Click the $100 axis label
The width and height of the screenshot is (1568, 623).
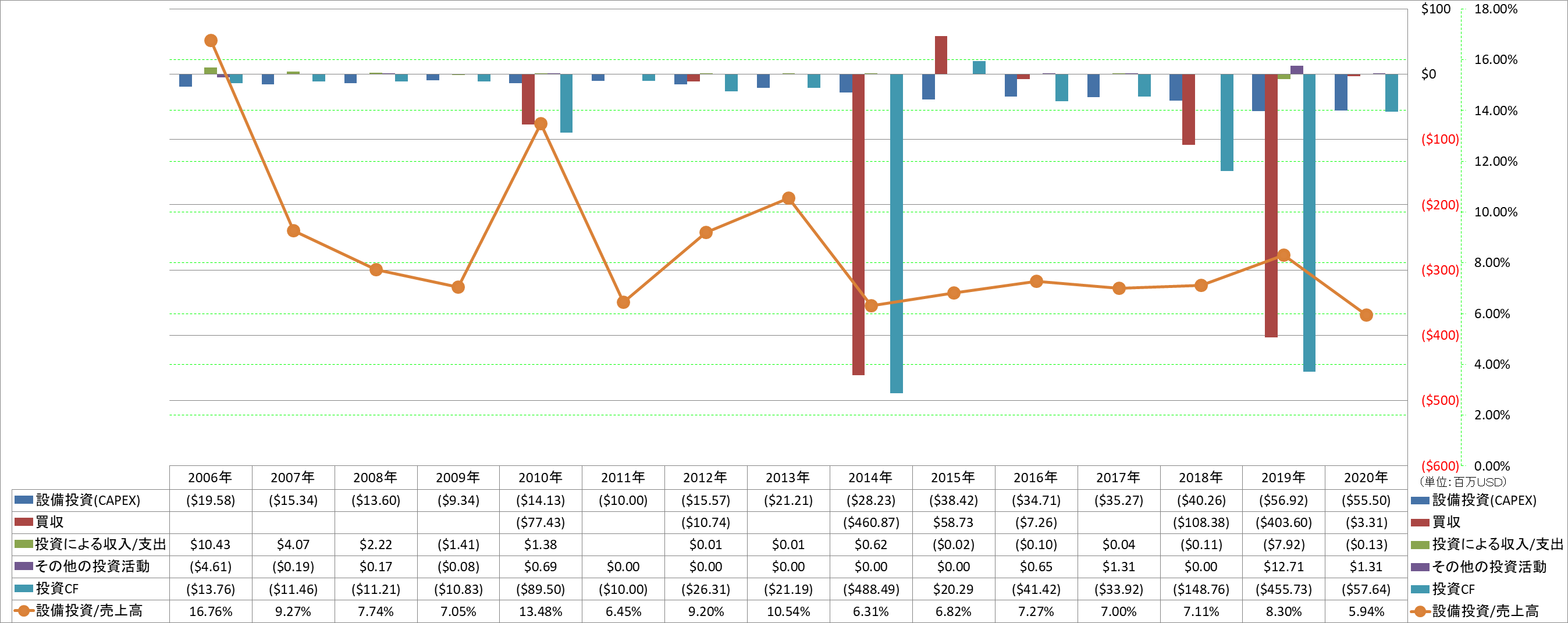[1435, 9]
